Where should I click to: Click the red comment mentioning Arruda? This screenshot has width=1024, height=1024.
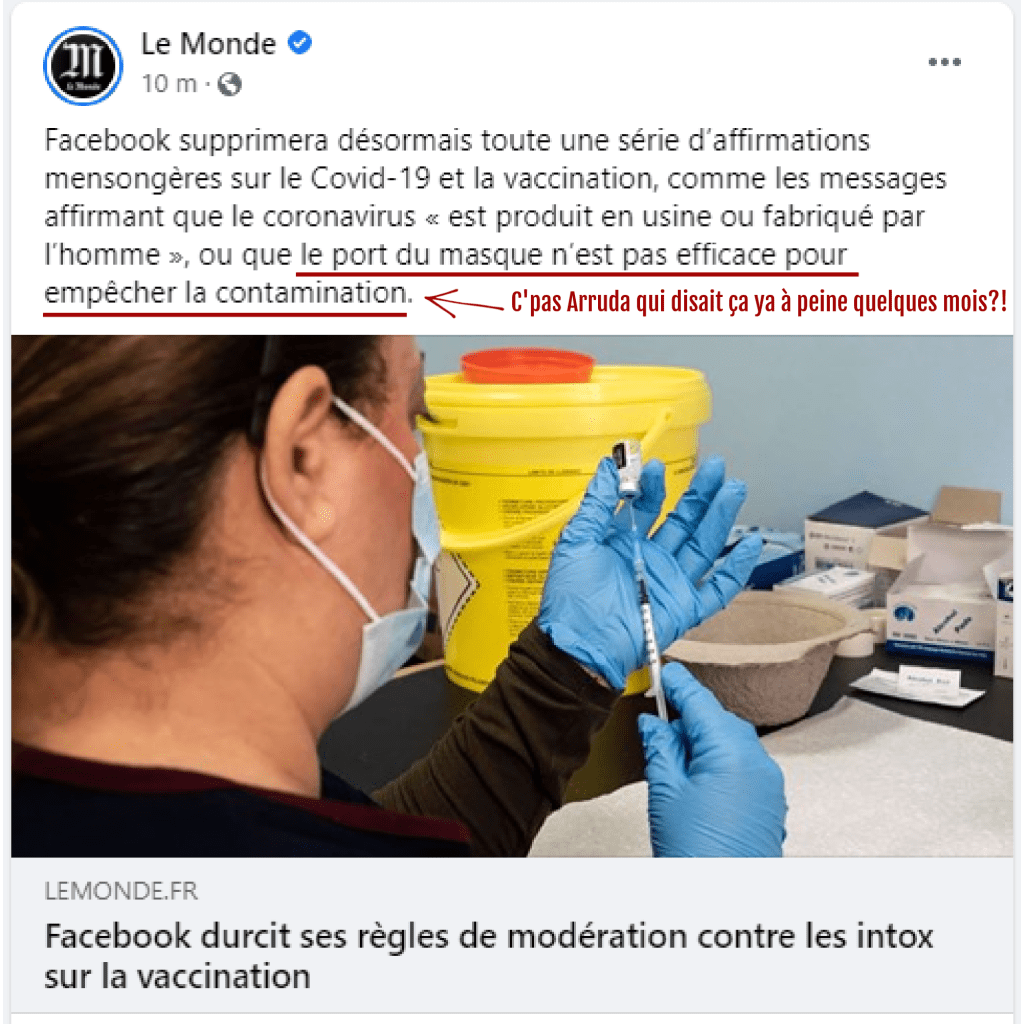759,302
